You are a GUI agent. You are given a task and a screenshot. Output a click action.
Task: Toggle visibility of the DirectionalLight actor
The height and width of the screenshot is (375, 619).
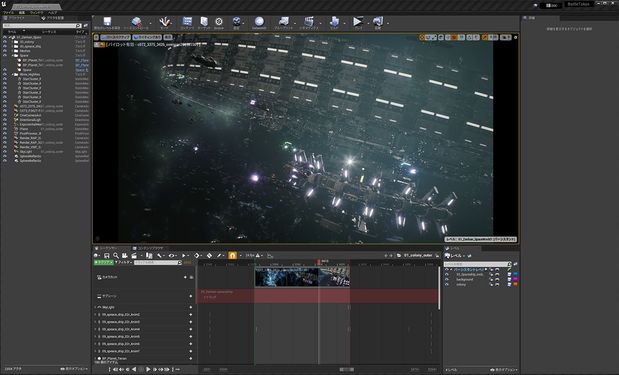click(x=5, y=120)
